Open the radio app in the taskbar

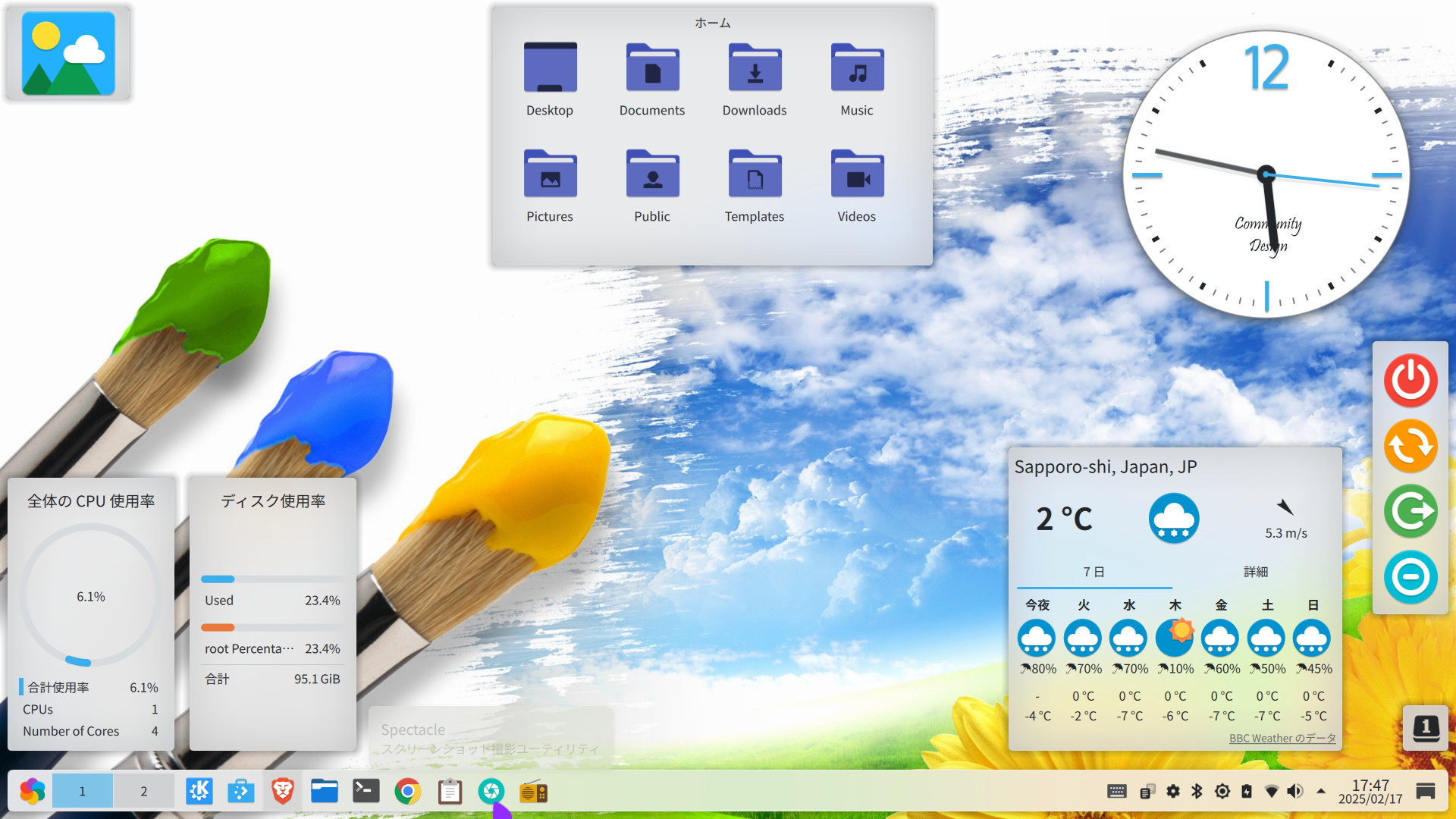pyautogui.click(x=533, y=792)
